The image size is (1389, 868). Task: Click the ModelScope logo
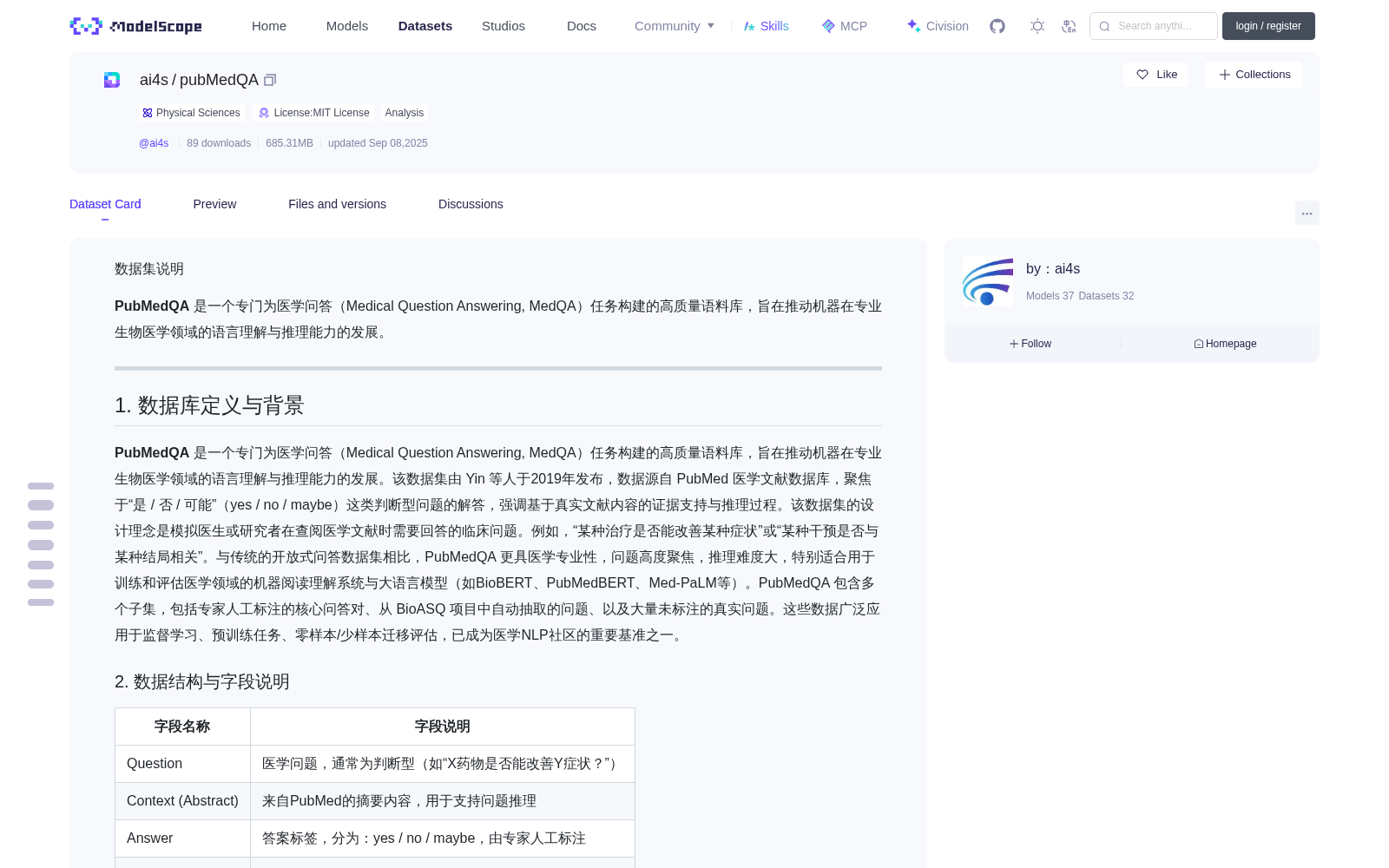click(135, 26)
